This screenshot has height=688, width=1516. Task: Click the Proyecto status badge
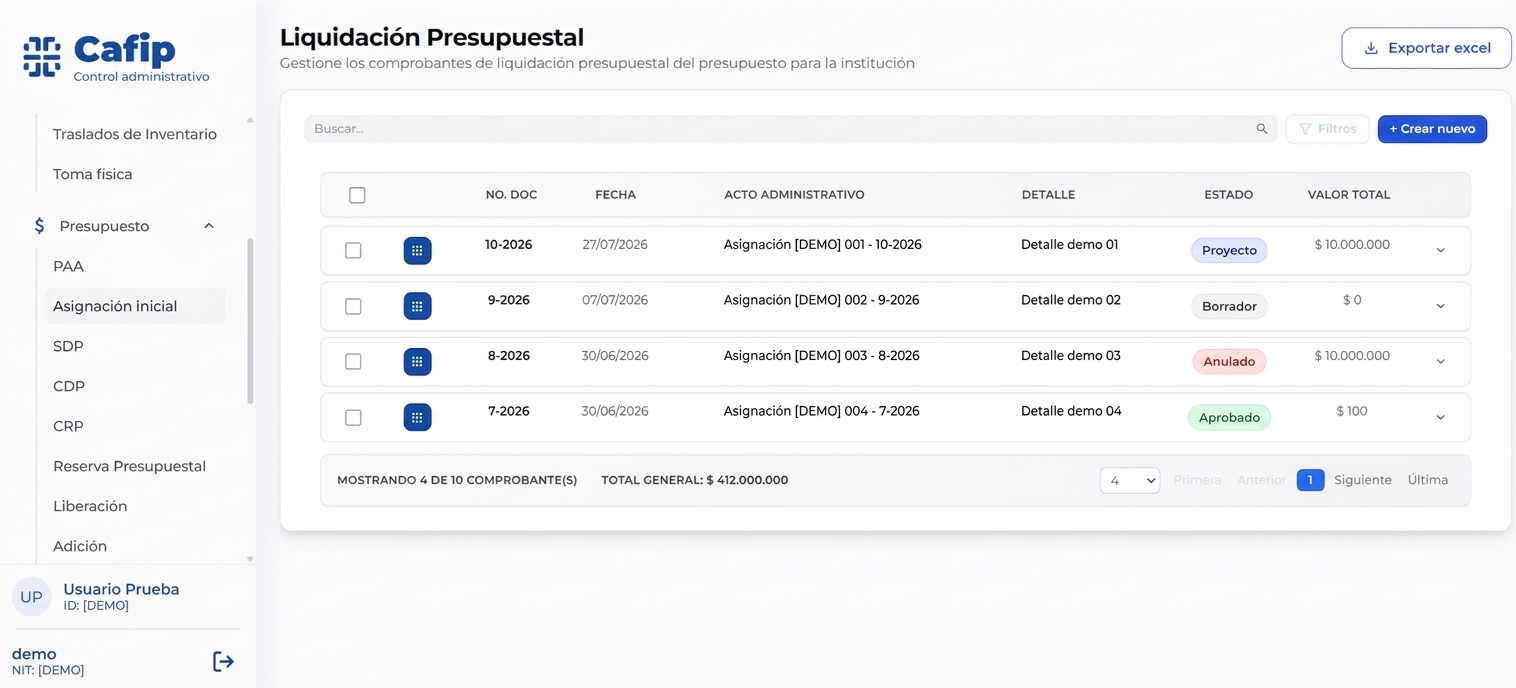(x=1229, y=250)
